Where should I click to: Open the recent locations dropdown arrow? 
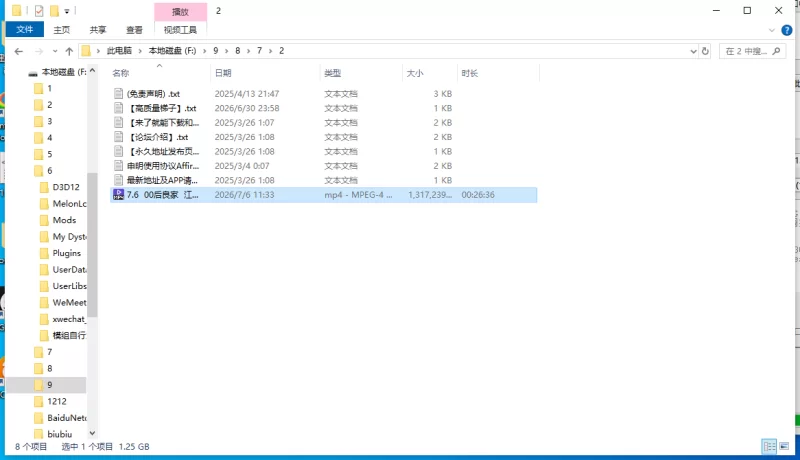point(55,51)
